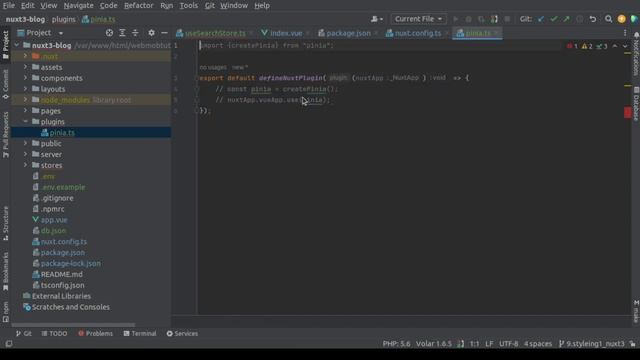
Task: Click the Project panel horizontal scrollbar
Action: 73,325
